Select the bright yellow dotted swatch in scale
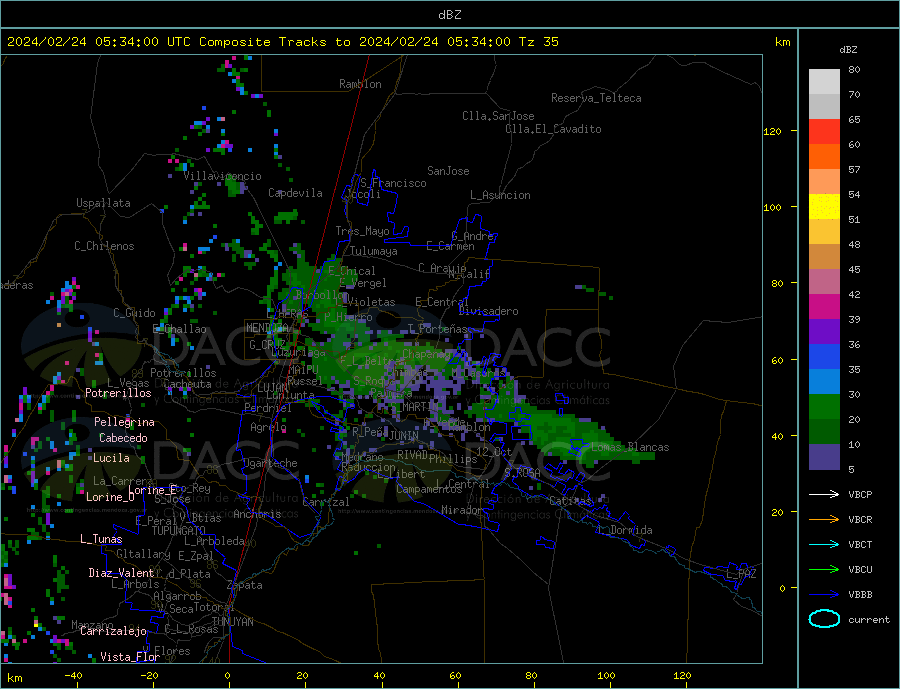This screenshot has width=900, height=689. 824,207
